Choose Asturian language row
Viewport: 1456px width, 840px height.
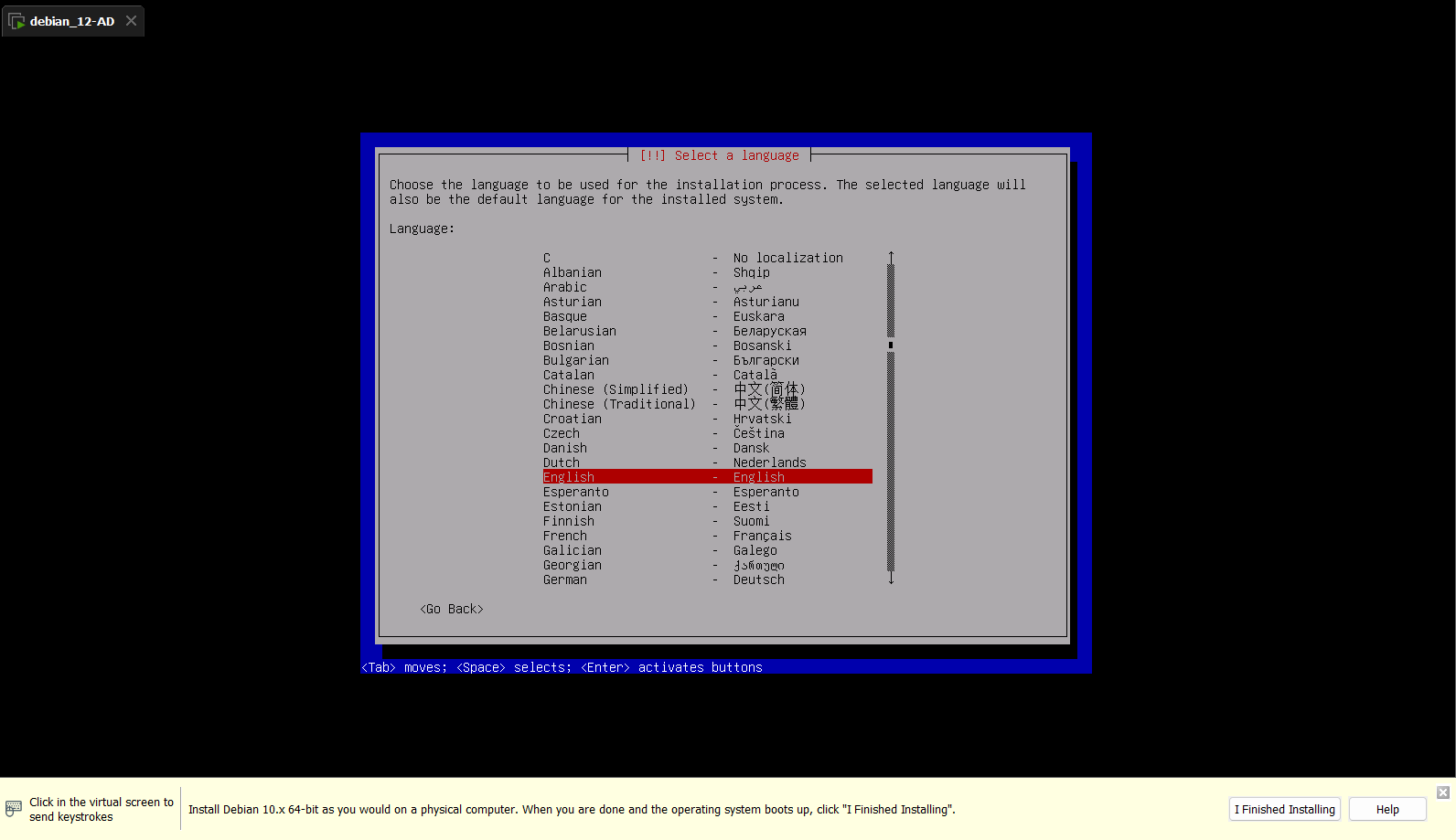pyautogui.click(x=707, y=302)
